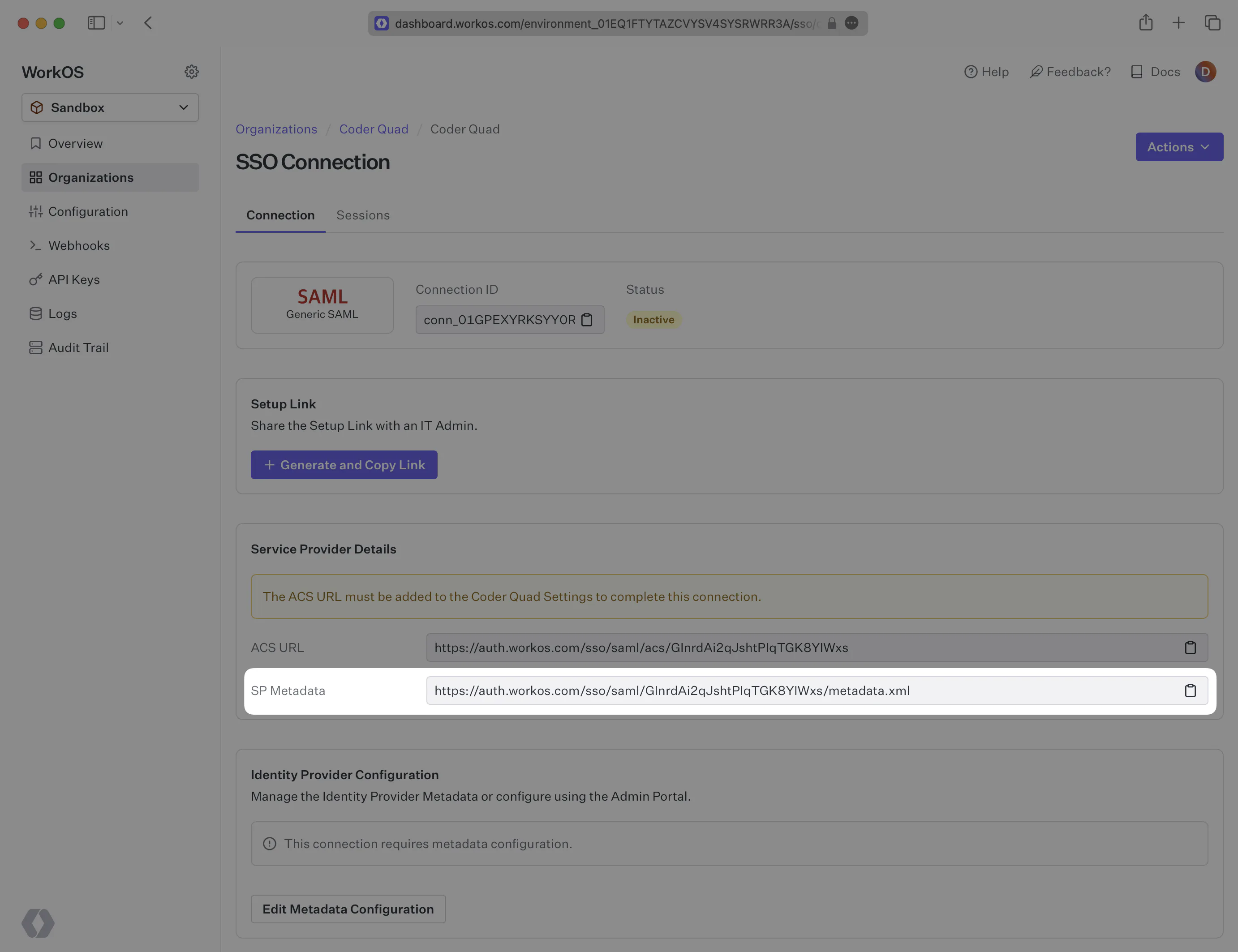Screen dimensions: 1238x952
Task: Click the page options ellipsis in the address bar
Action: 851,23
